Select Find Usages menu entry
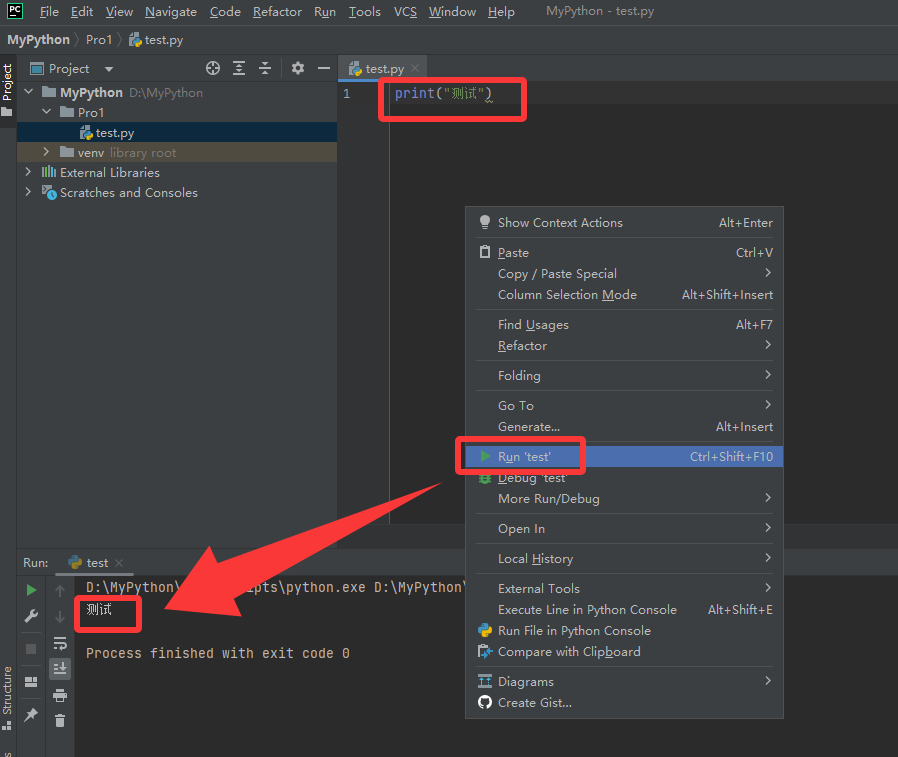The height and width of the screenshot is (757, 898). (x=624, y=325)
